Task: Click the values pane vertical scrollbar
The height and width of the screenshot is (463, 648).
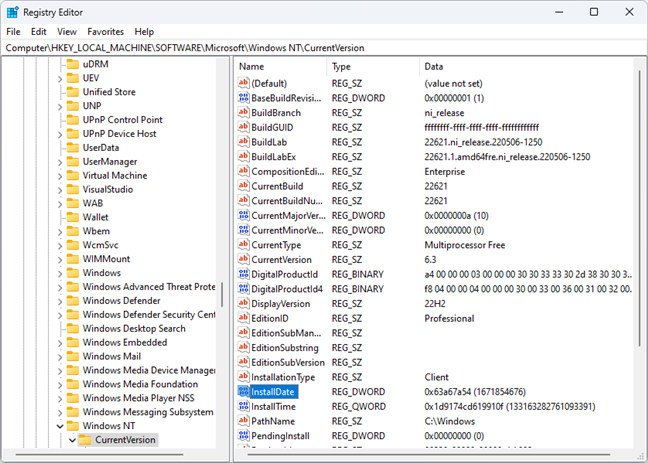Action: pyautogui.click(x=640, y=209)
